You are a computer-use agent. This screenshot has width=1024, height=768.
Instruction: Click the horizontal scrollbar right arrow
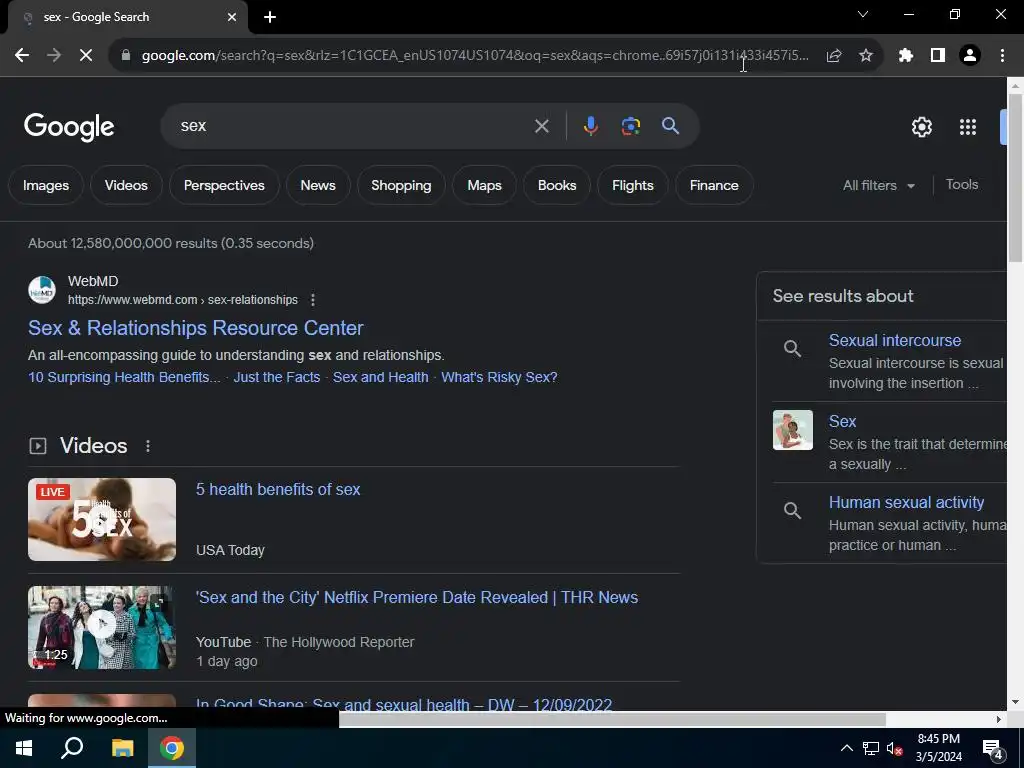click(999, 719)
